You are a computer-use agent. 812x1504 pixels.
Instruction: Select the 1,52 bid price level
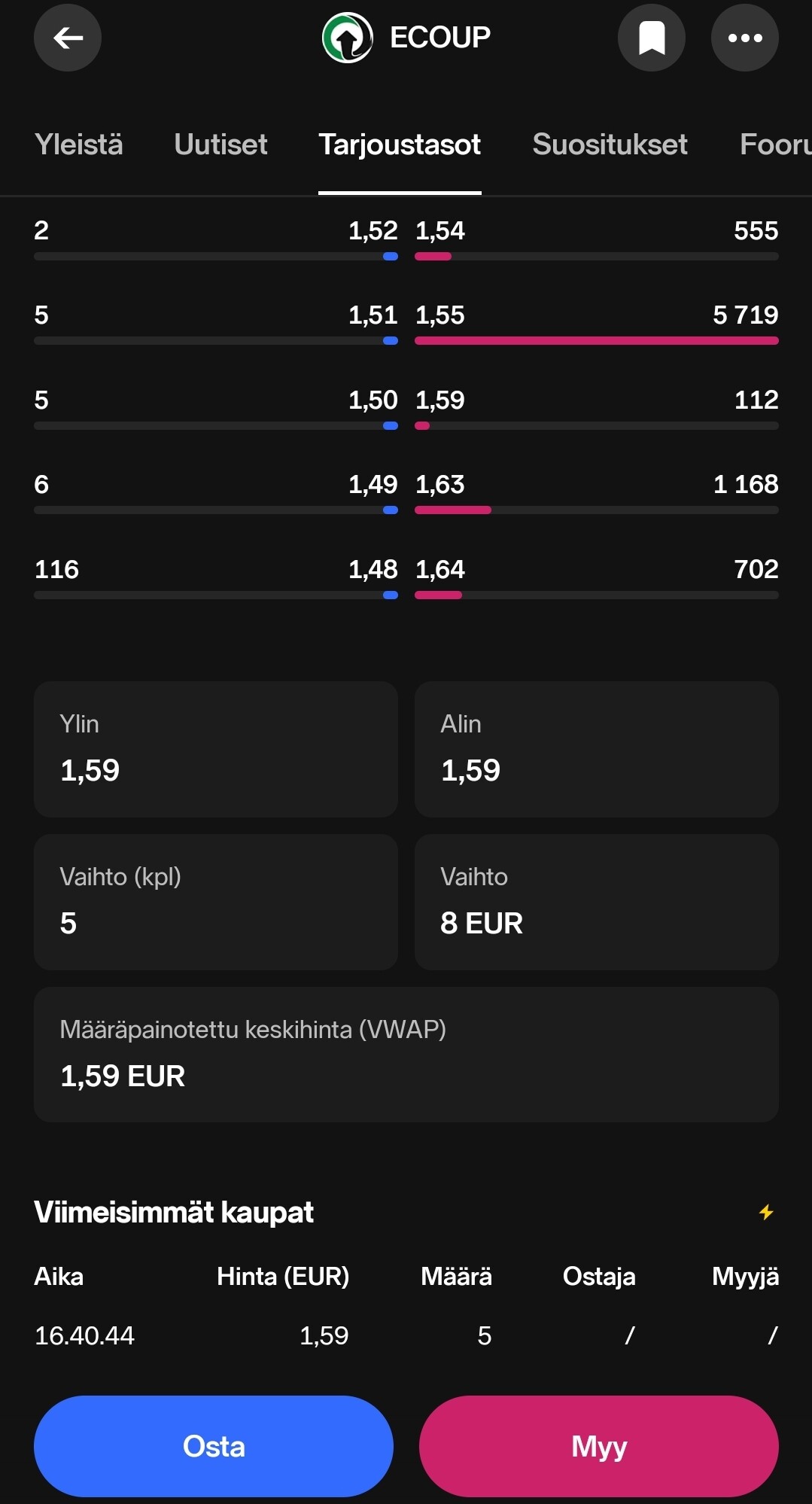[373, 231]
